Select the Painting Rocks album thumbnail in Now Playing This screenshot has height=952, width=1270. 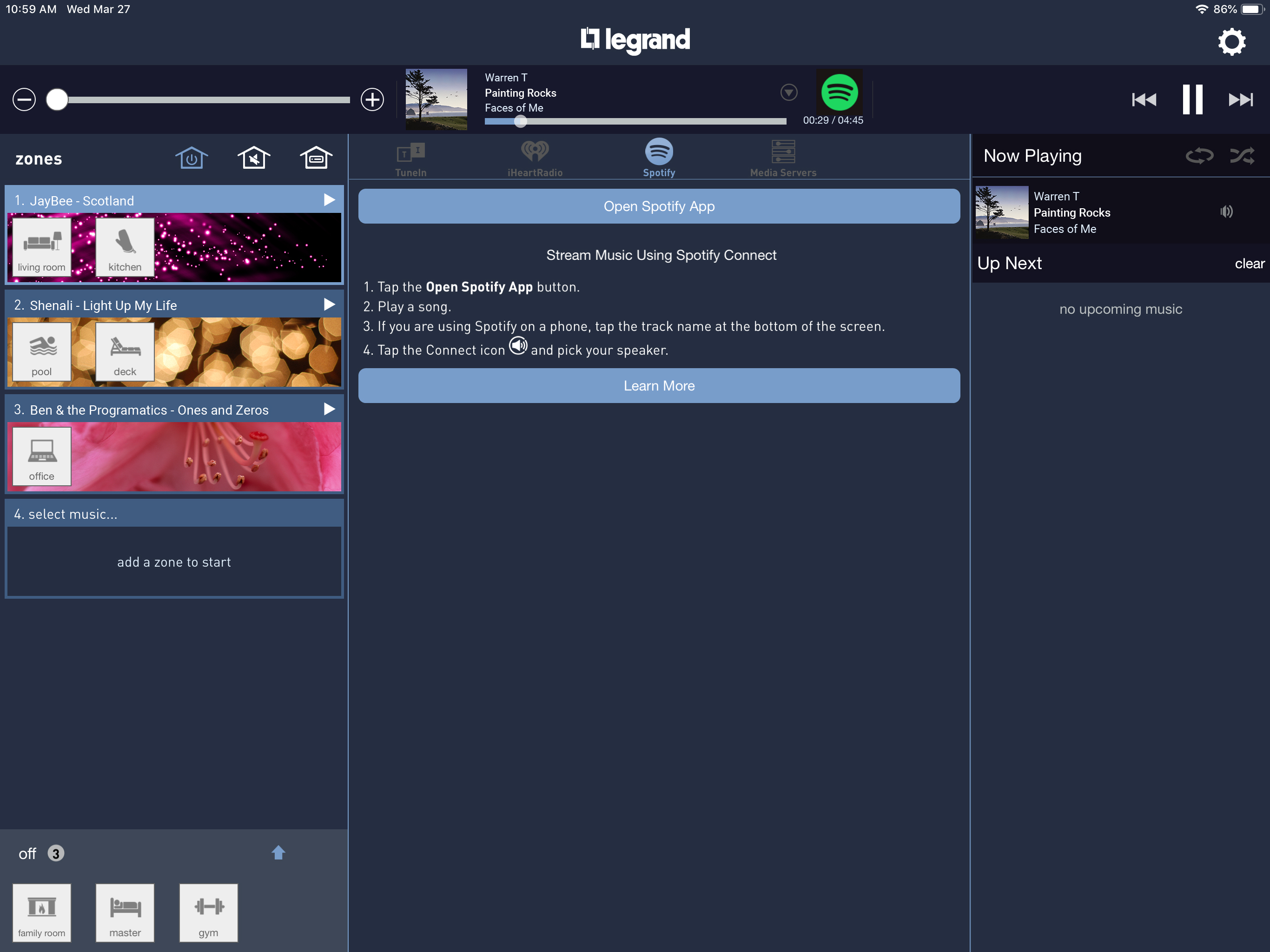[1002, 212]
